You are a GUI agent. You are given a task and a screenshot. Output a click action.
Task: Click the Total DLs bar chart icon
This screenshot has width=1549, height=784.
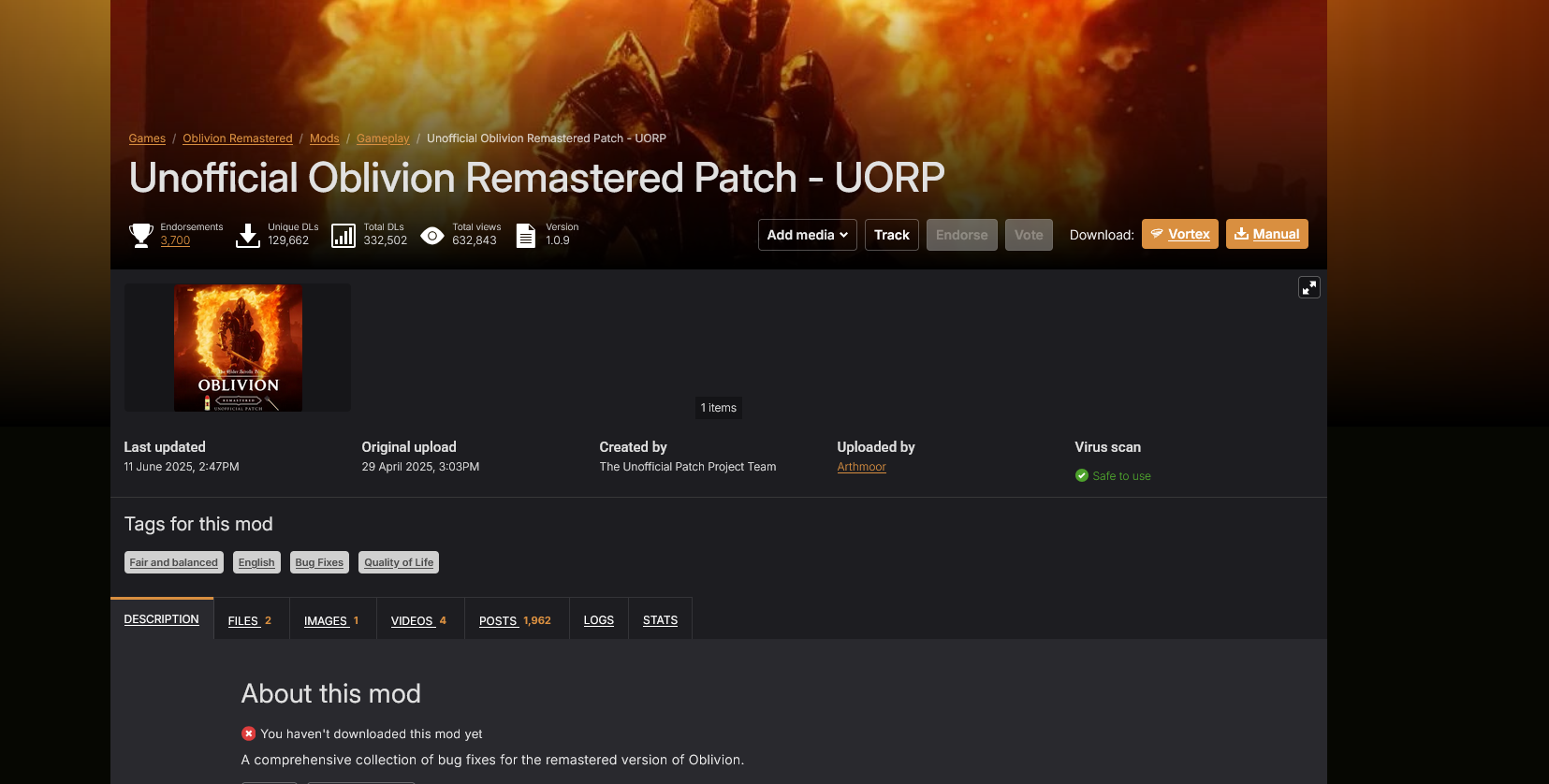pyautogui.click(x=343, y=235)
